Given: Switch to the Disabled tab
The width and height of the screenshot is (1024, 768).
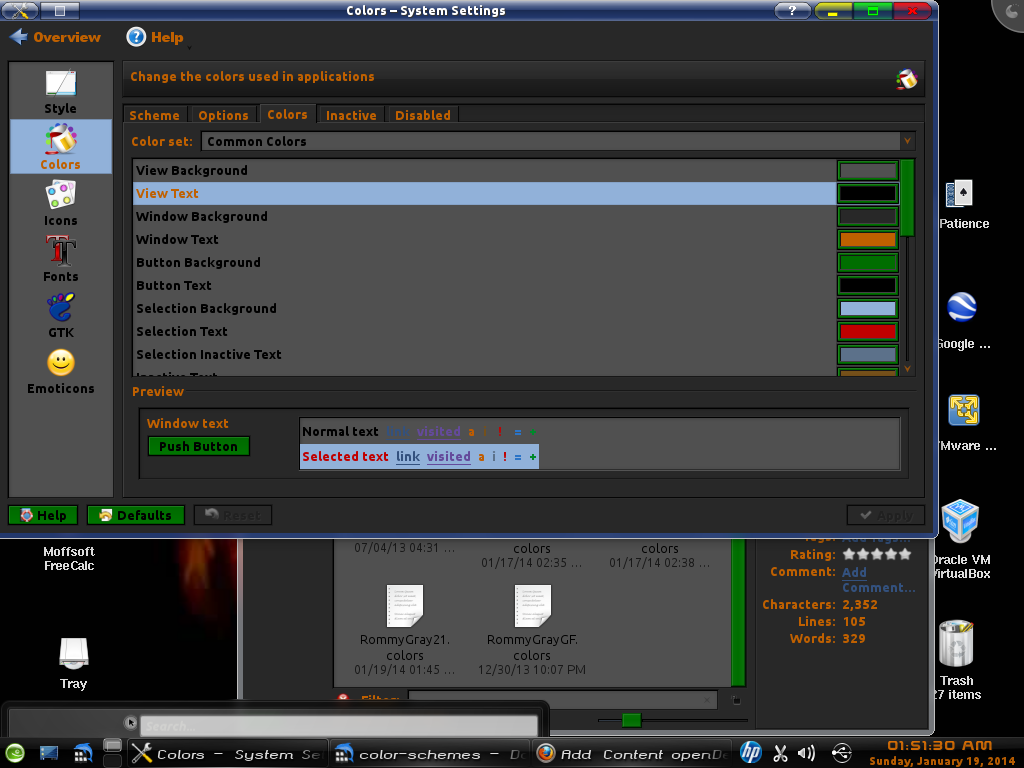Looking at the screenshot, I should click(423, 115).
